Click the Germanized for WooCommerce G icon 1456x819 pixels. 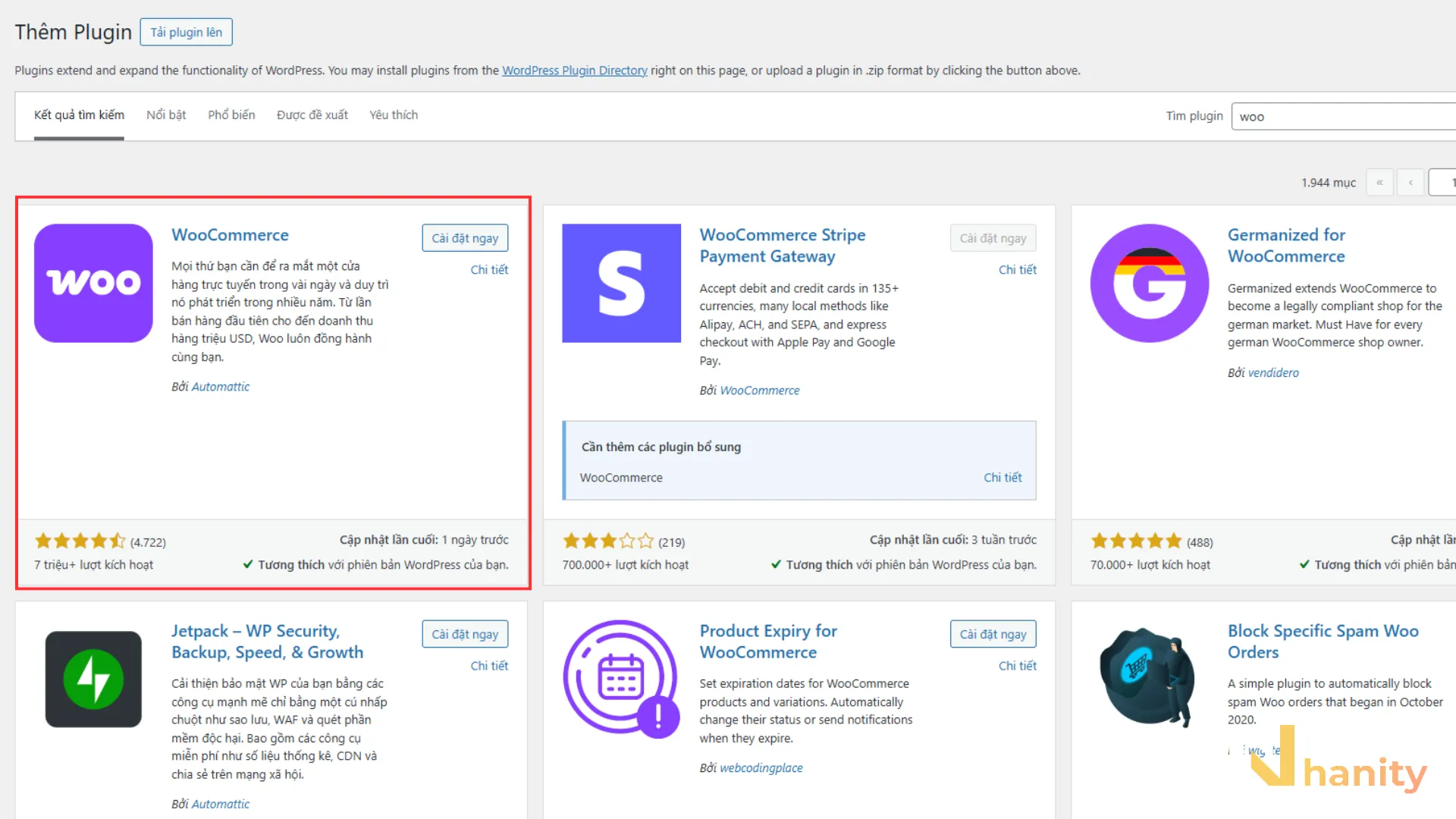pyautogui.click(x=1150, y=283)
